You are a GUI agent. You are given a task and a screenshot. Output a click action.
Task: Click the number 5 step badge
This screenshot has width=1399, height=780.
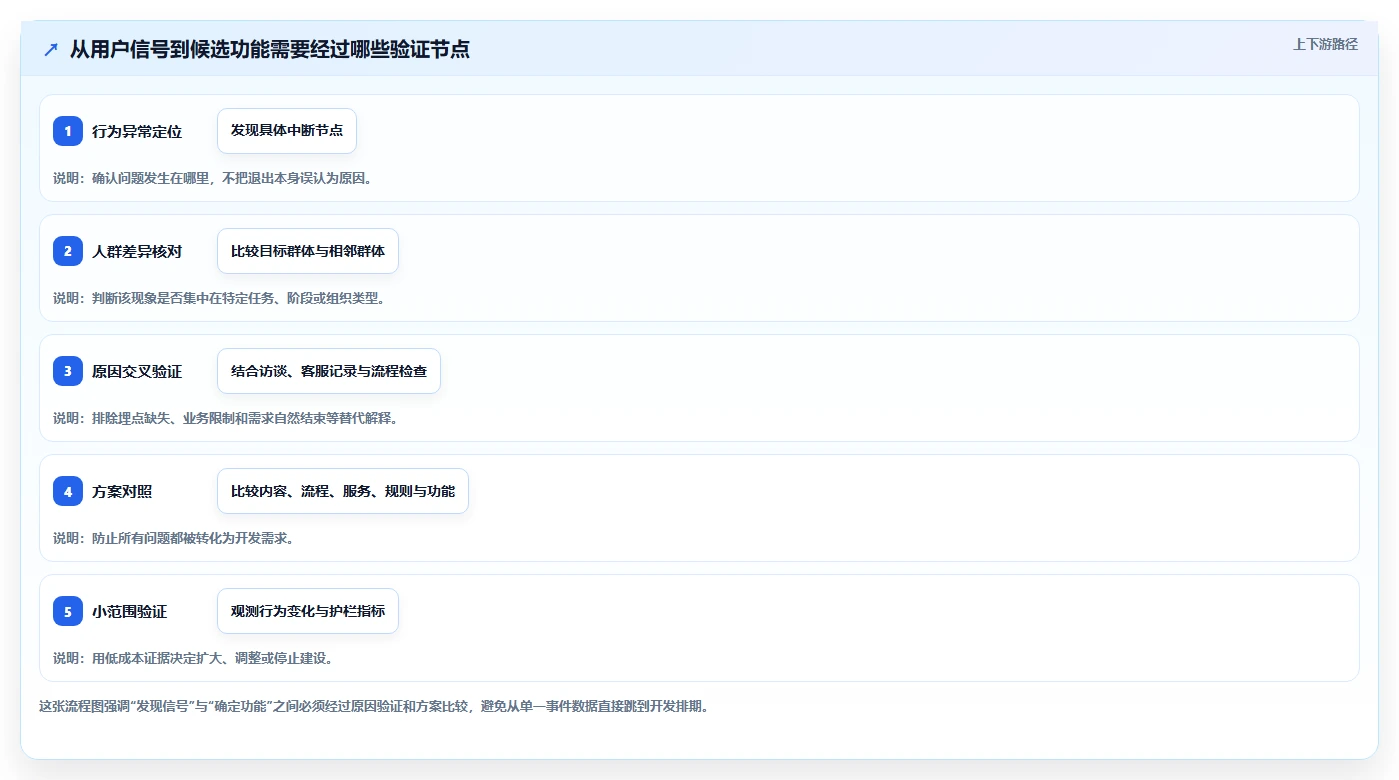point(68,611)
